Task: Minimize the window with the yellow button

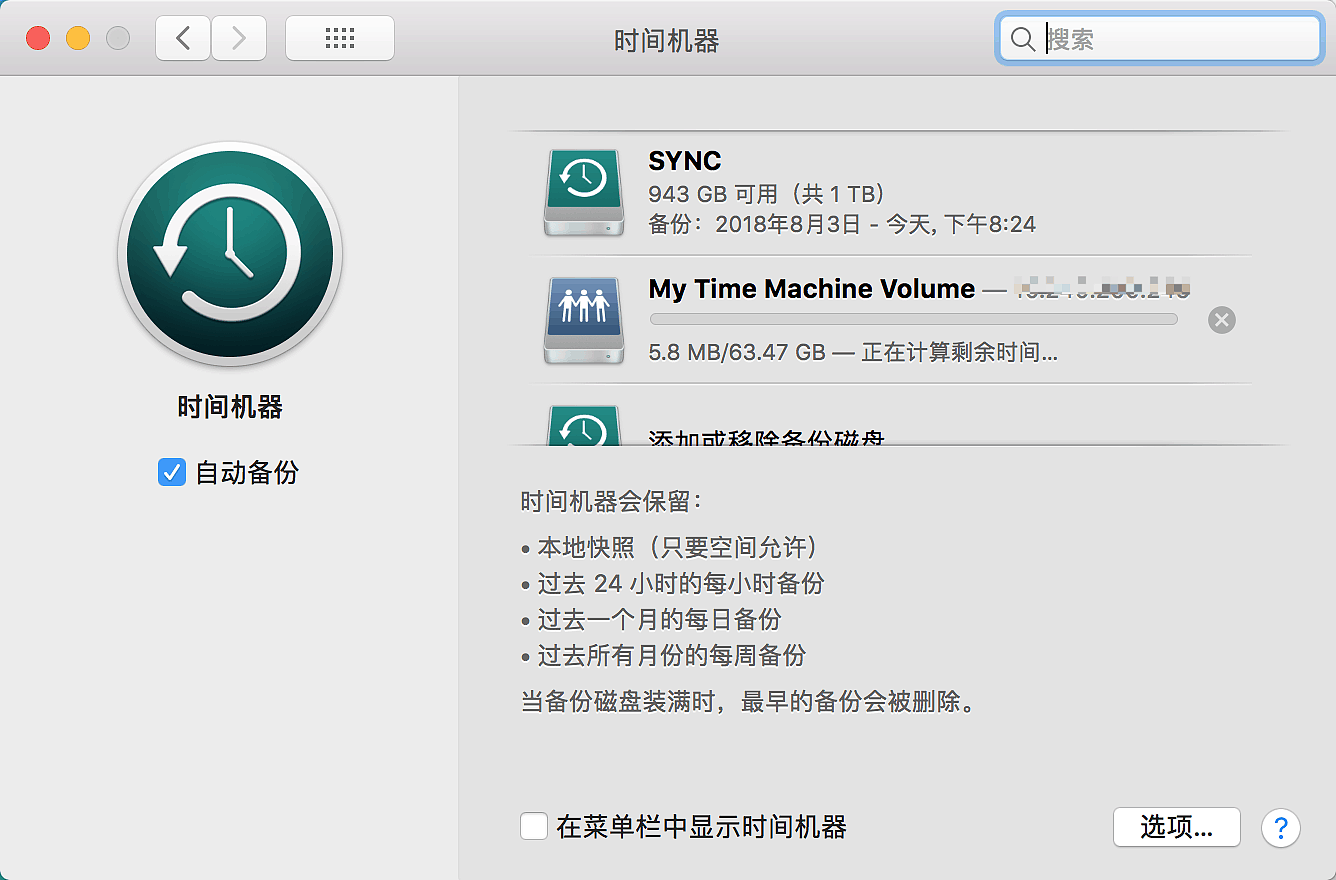Action: pos(78,39)
